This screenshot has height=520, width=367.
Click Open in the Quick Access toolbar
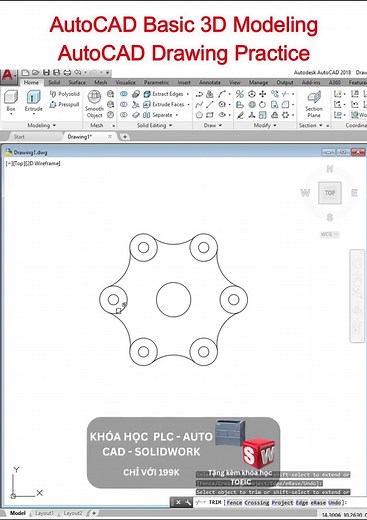click(36, 72)
